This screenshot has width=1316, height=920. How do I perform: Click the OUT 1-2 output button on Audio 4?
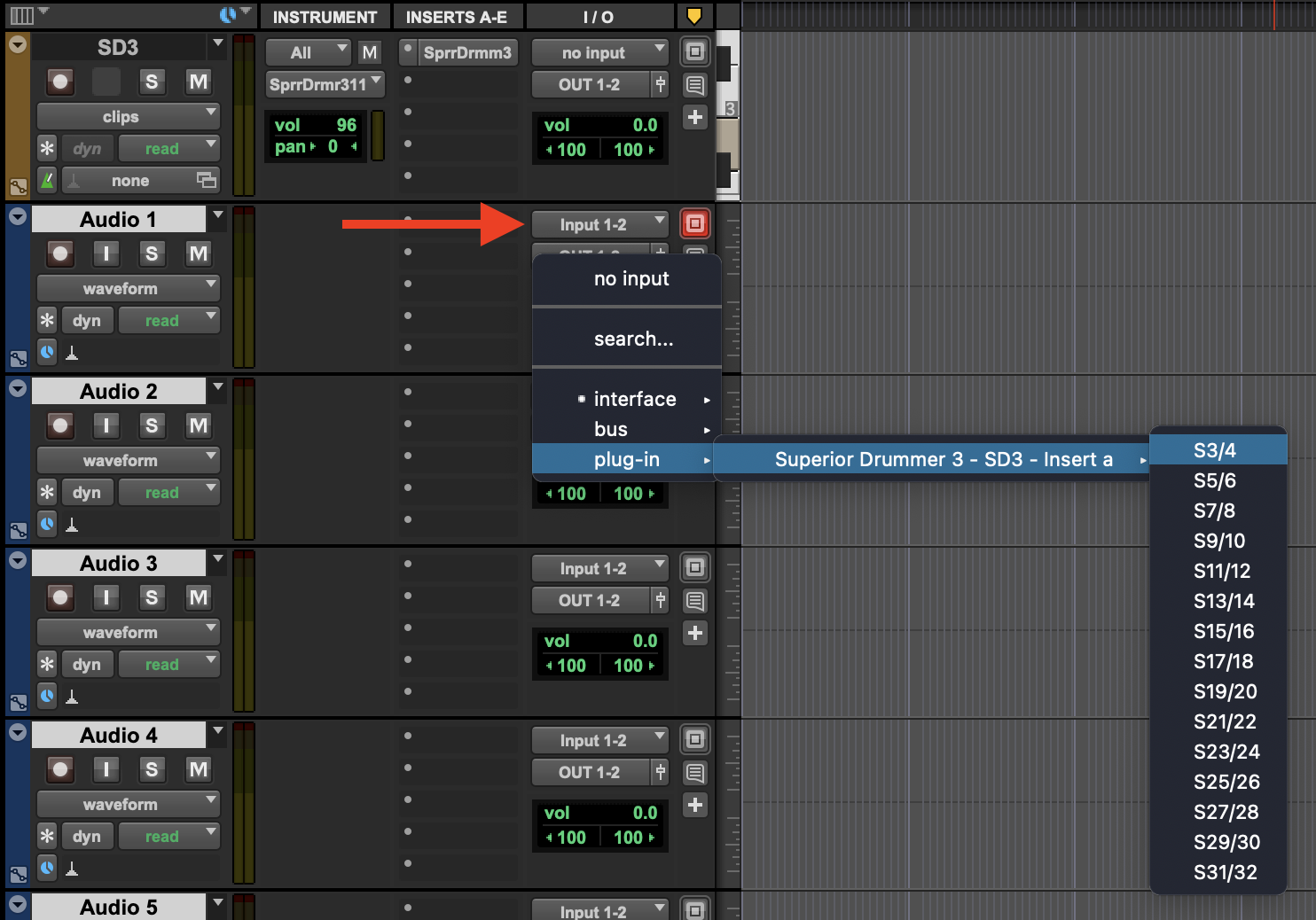click(x=590, y=773)
